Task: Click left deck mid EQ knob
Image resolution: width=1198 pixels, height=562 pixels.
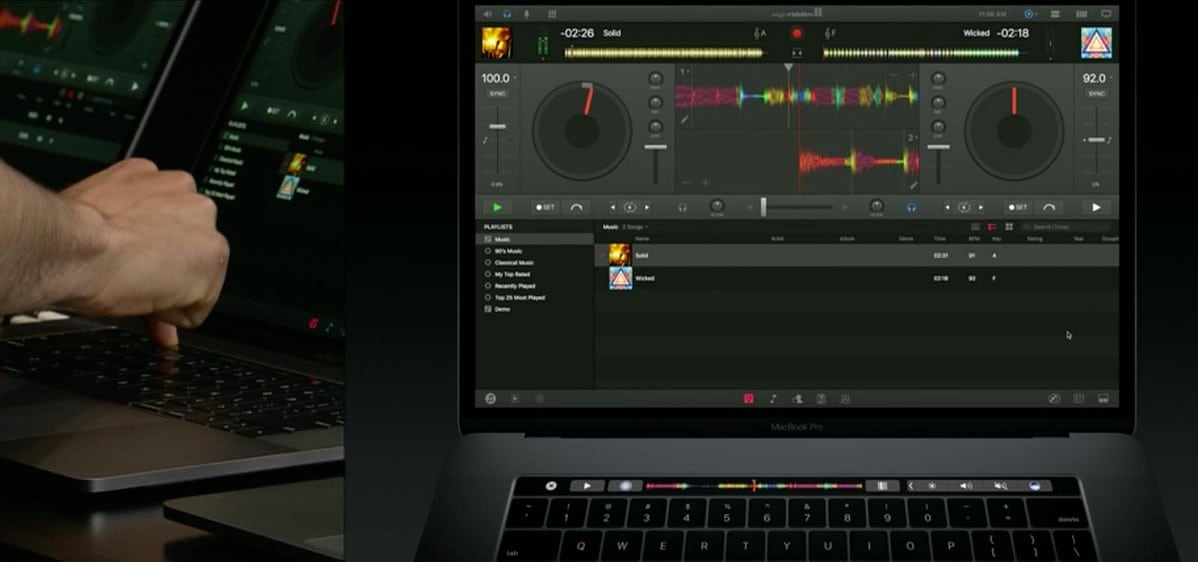Action: 656,102
